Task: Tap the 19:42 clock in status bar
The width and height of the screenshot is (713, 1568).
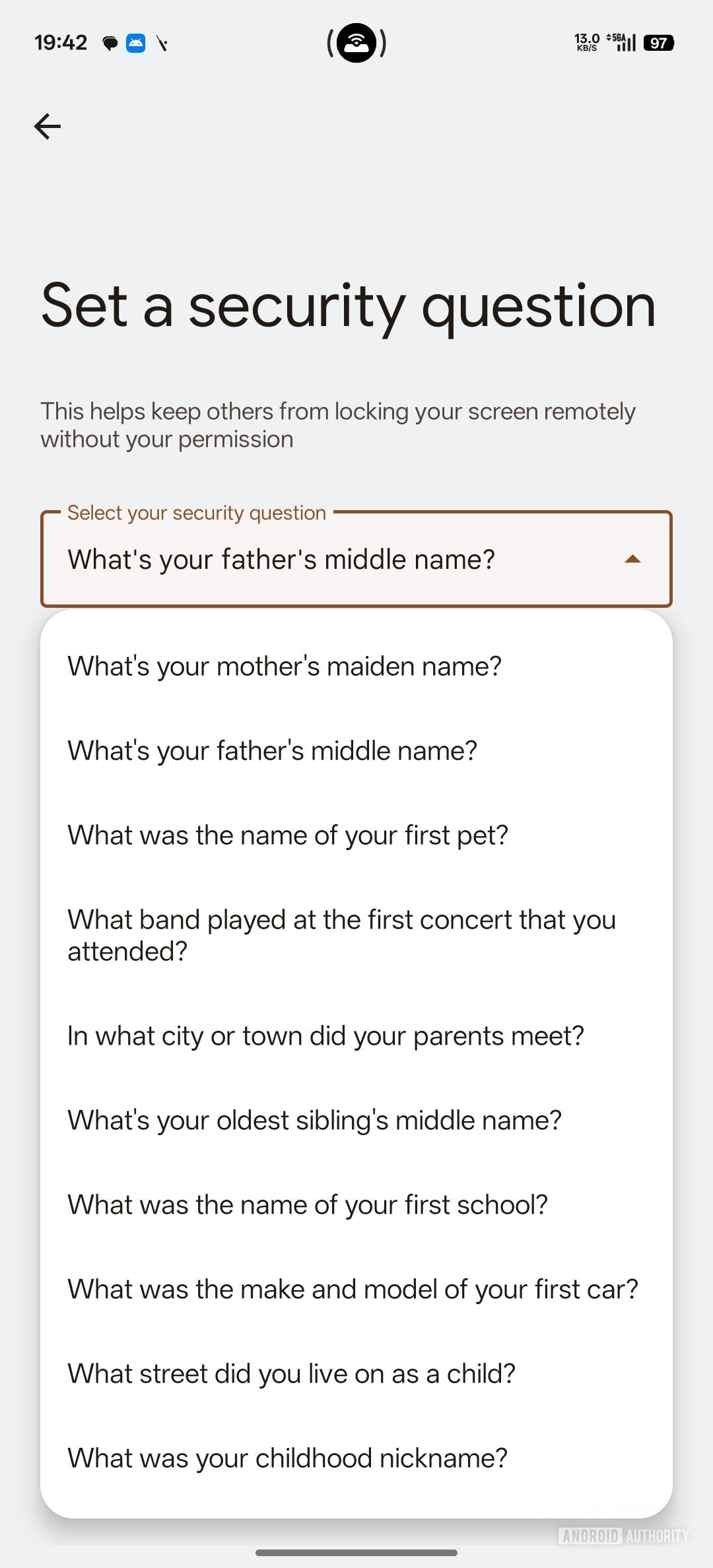Action: [x=61, y=43]
